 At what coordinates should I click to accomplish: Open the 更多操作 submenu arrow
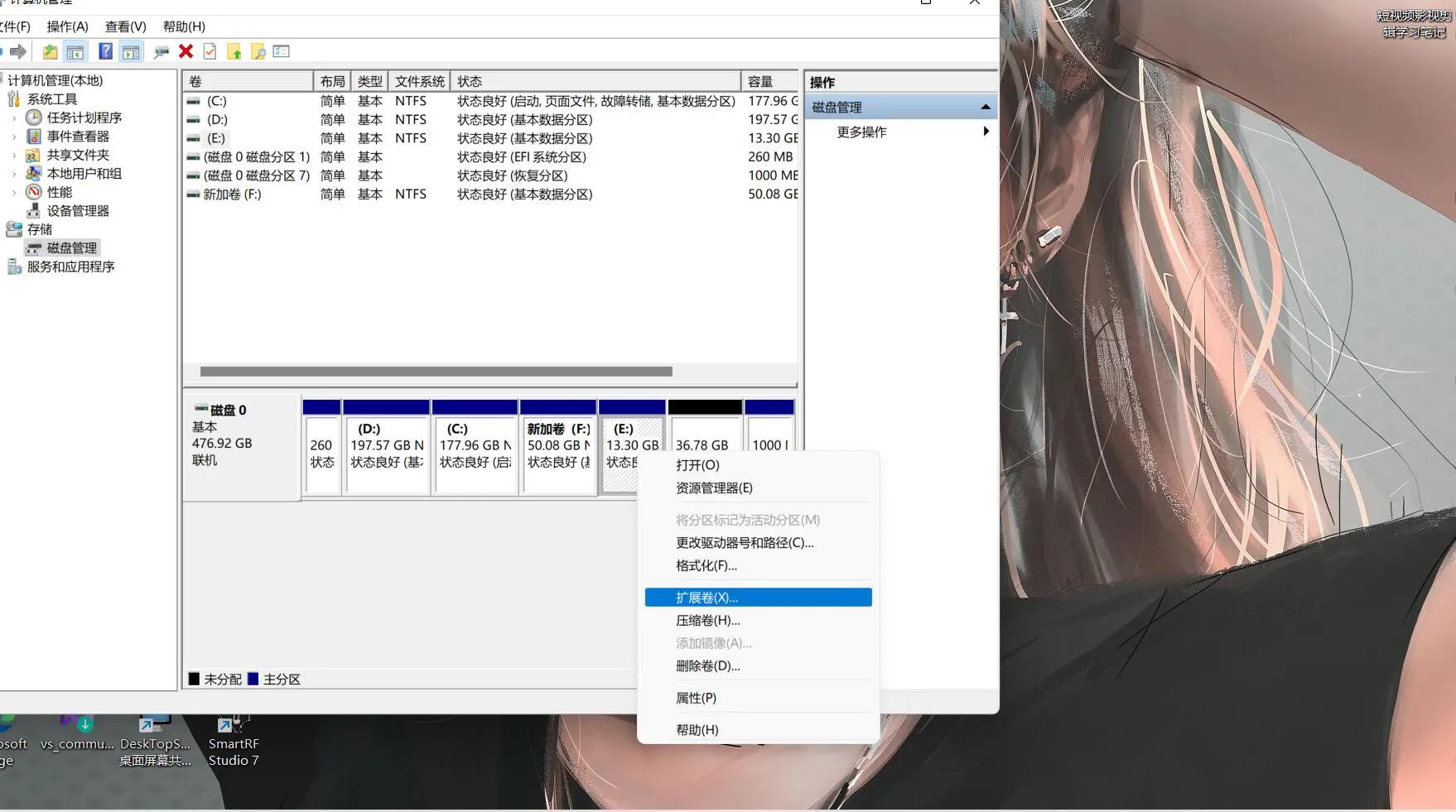pyautogui.click(x=985, y=132)
